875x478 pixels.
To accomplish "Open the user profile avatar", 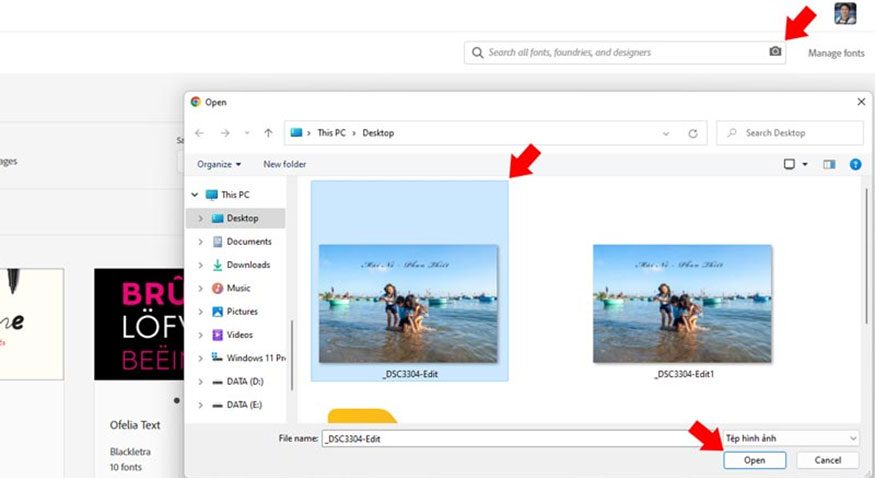I will point(845,13).
